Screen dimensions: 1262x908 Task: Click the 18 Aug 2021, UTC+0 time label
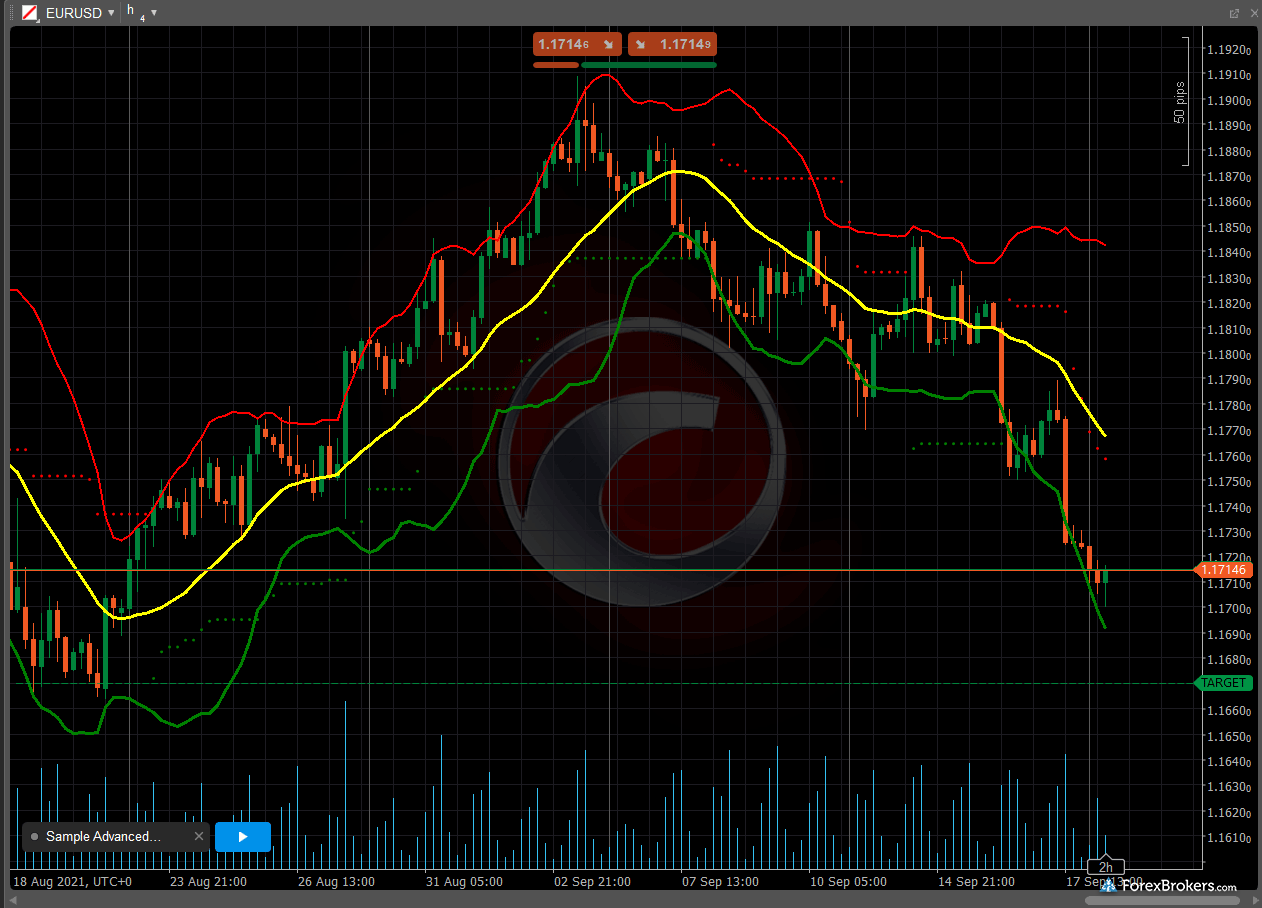pyautogui.click(x=71, y=882)
